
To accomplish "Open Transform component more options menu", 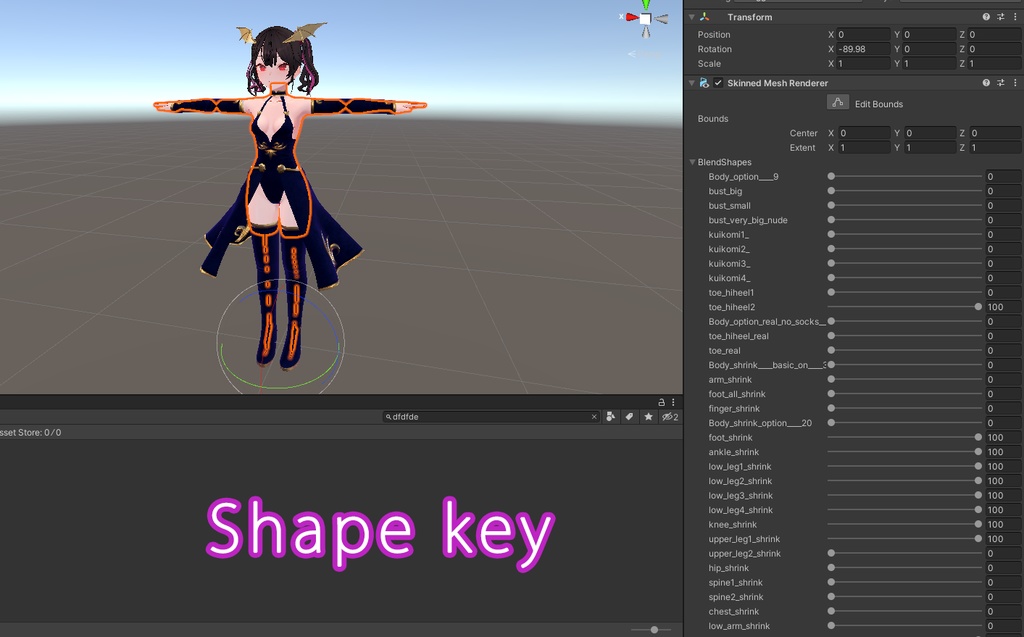I will click(x=1015, y=17).
